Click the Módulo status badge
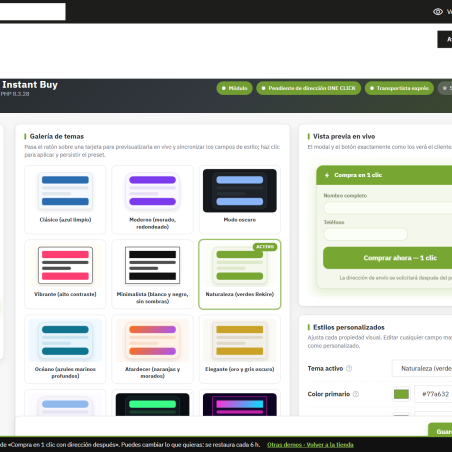 click(234, 88)
